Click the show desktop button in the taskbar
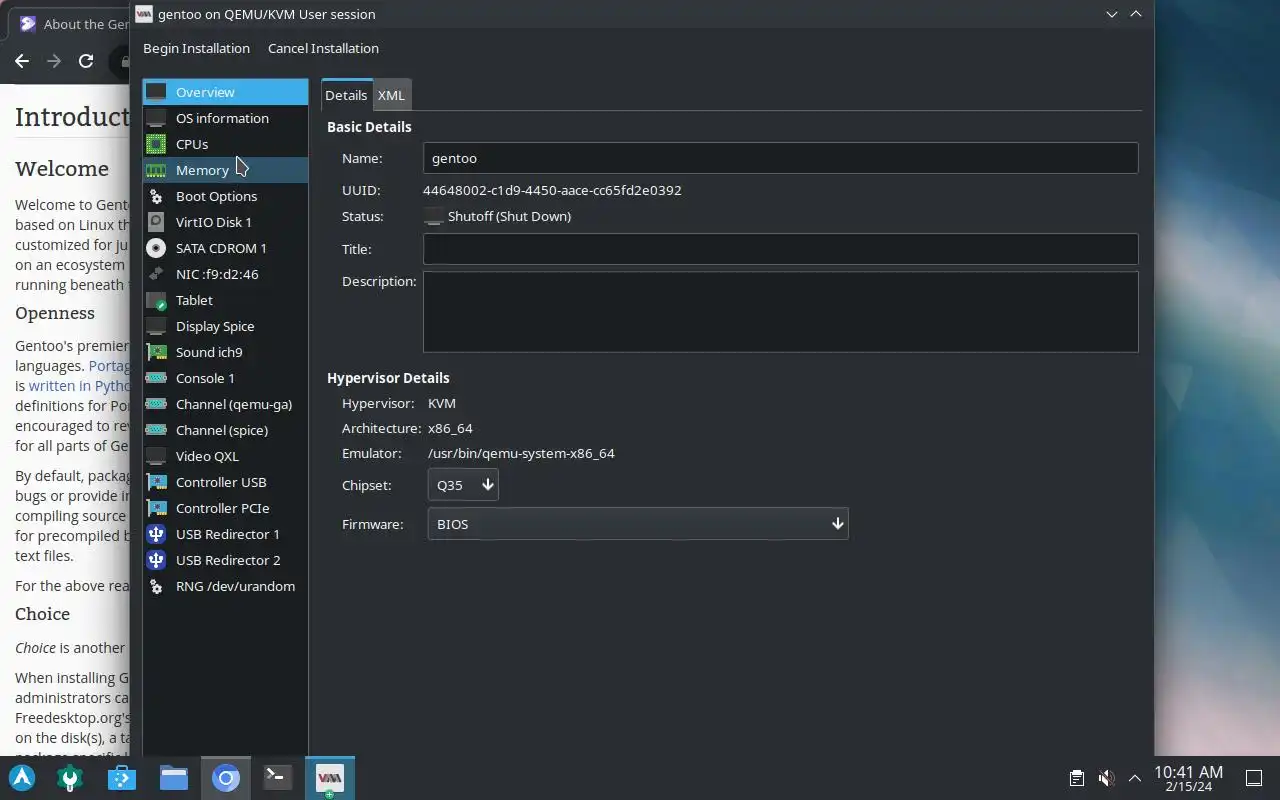This screenshot has width=1280, height=800. (1254, 778)
